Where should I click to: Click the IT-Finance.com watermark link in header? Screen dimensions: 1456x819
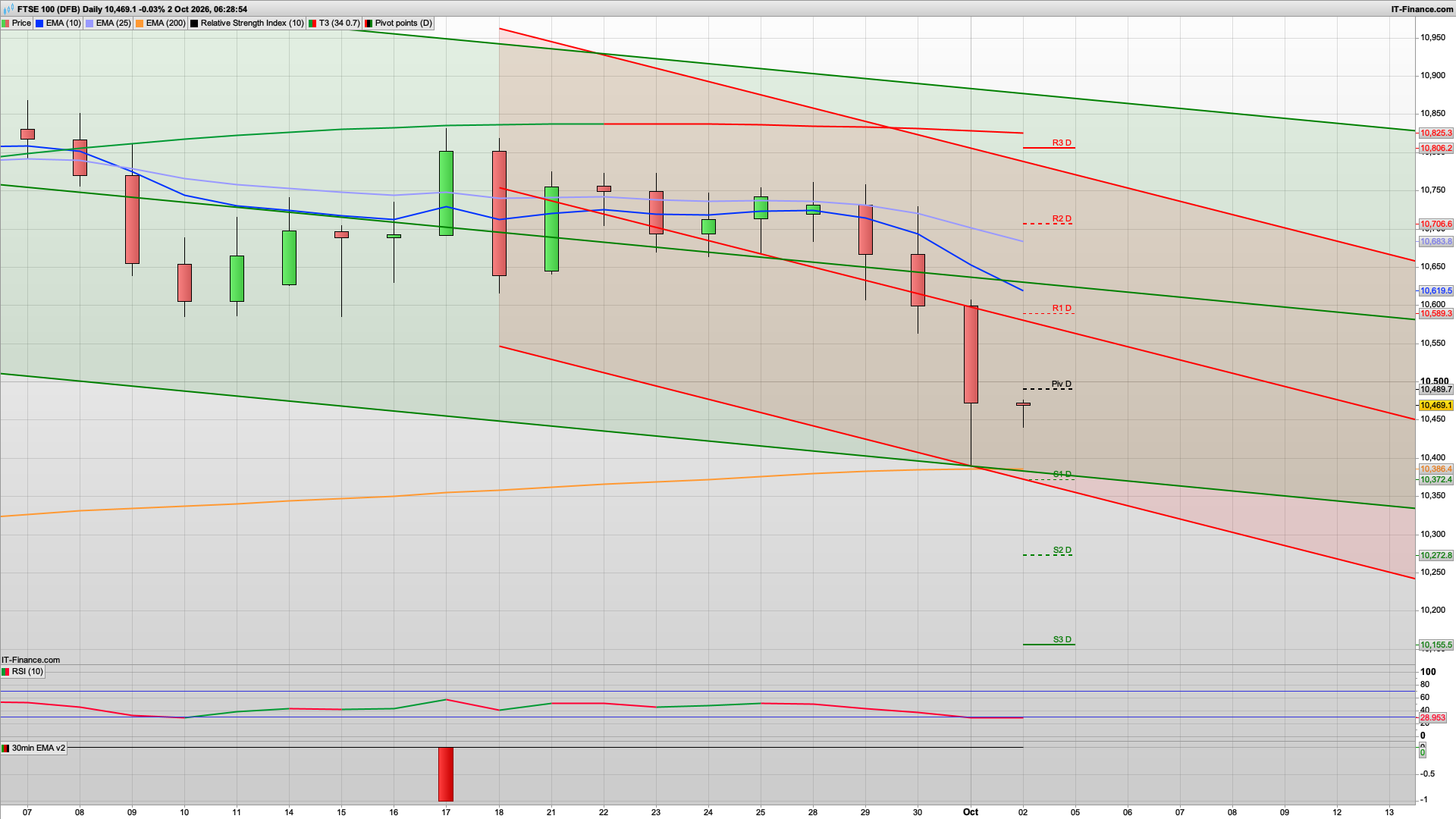tap(1422, 9)
